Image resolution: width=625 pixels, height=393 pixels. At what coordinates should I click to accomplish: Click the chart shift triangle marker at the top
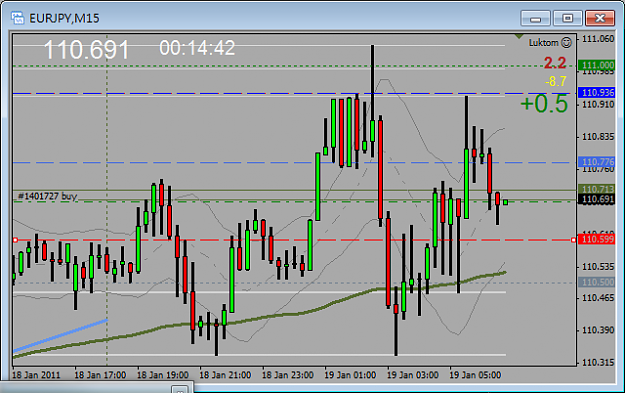click(519, 37)
